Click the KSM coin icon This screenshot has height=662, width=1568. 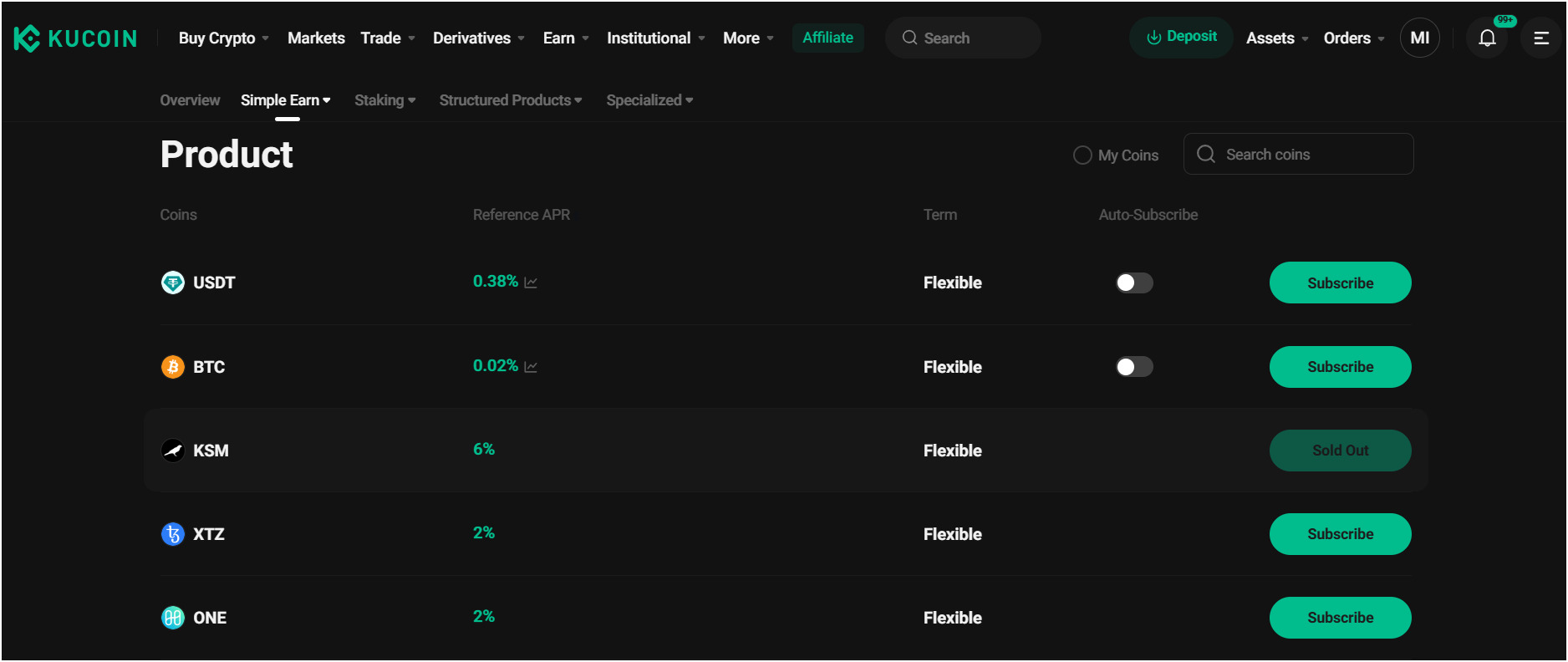[x=173, y=451]
